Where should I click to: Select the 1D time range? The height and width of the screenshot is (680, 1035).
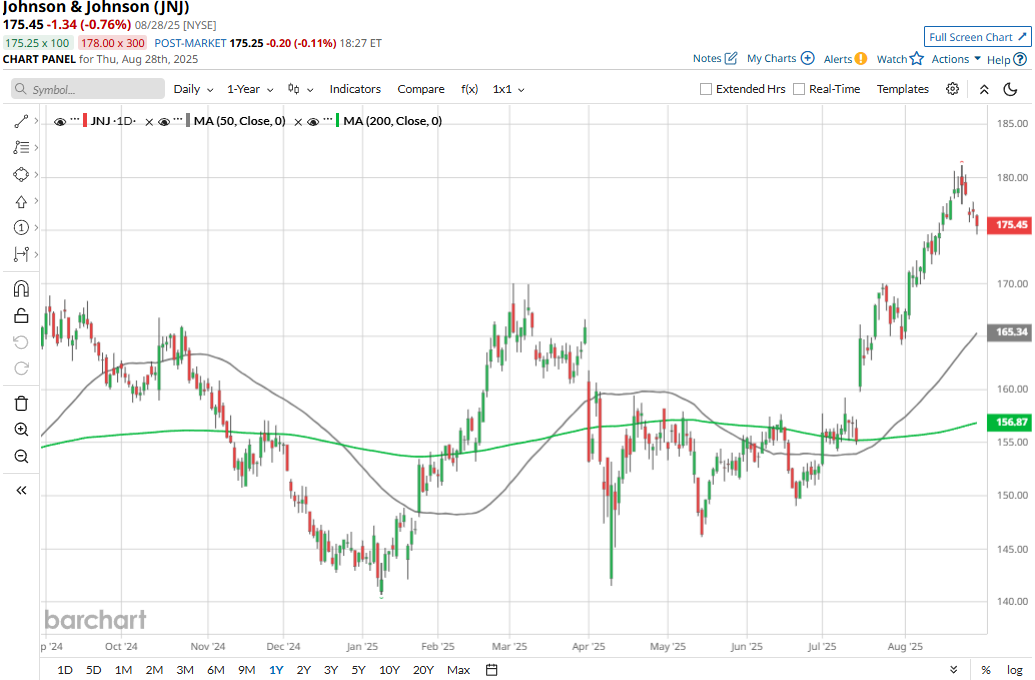(x=65, y=669)
